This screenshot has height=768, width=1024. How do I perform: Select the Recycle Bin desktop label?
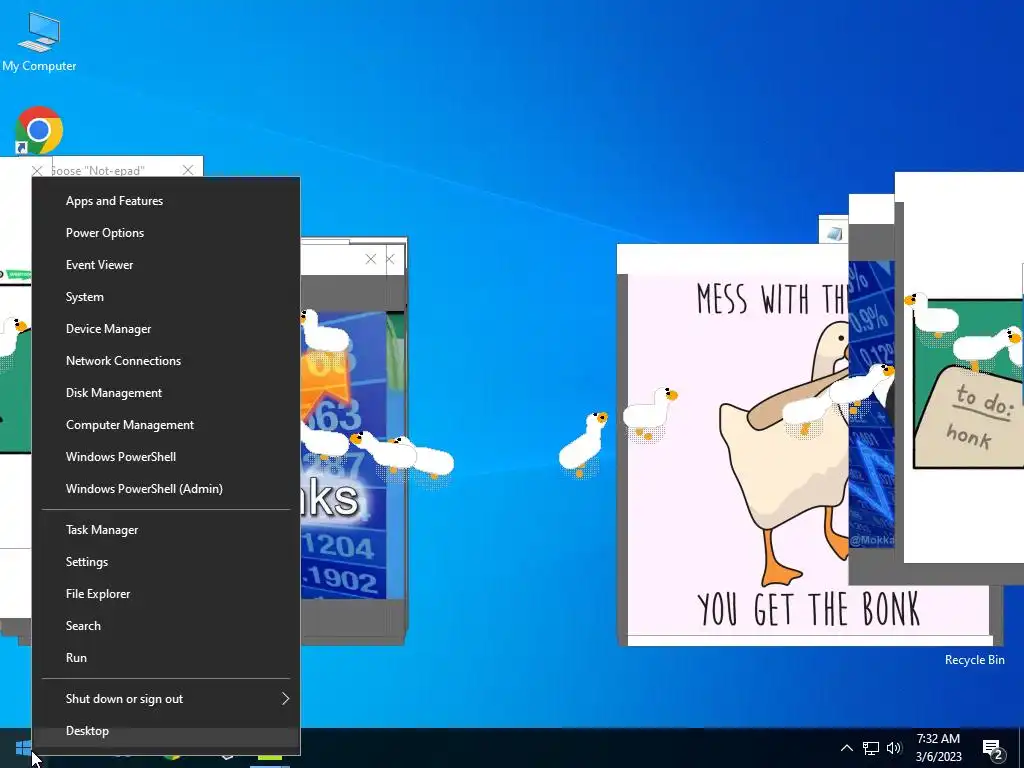(974, 660)
